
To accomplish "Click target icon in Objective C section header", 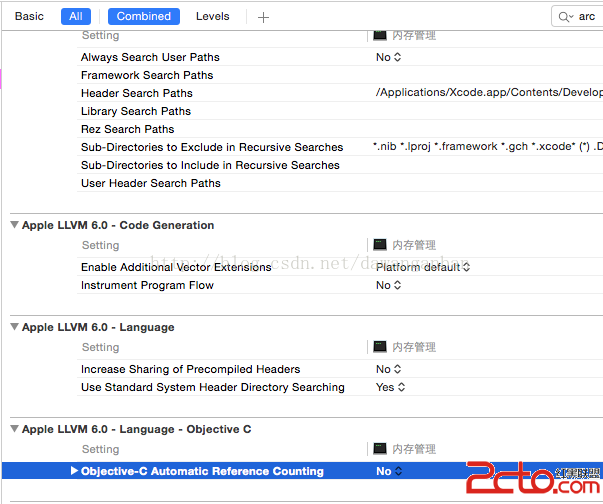I will pyautogui.click(x=380, y=448).
